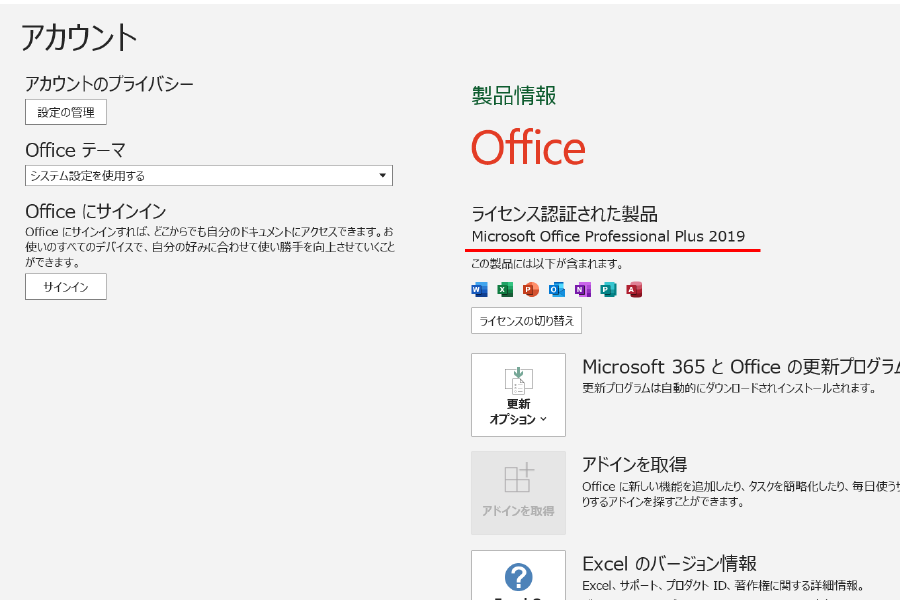Click the Excel app icon

[x=505, y=289]
